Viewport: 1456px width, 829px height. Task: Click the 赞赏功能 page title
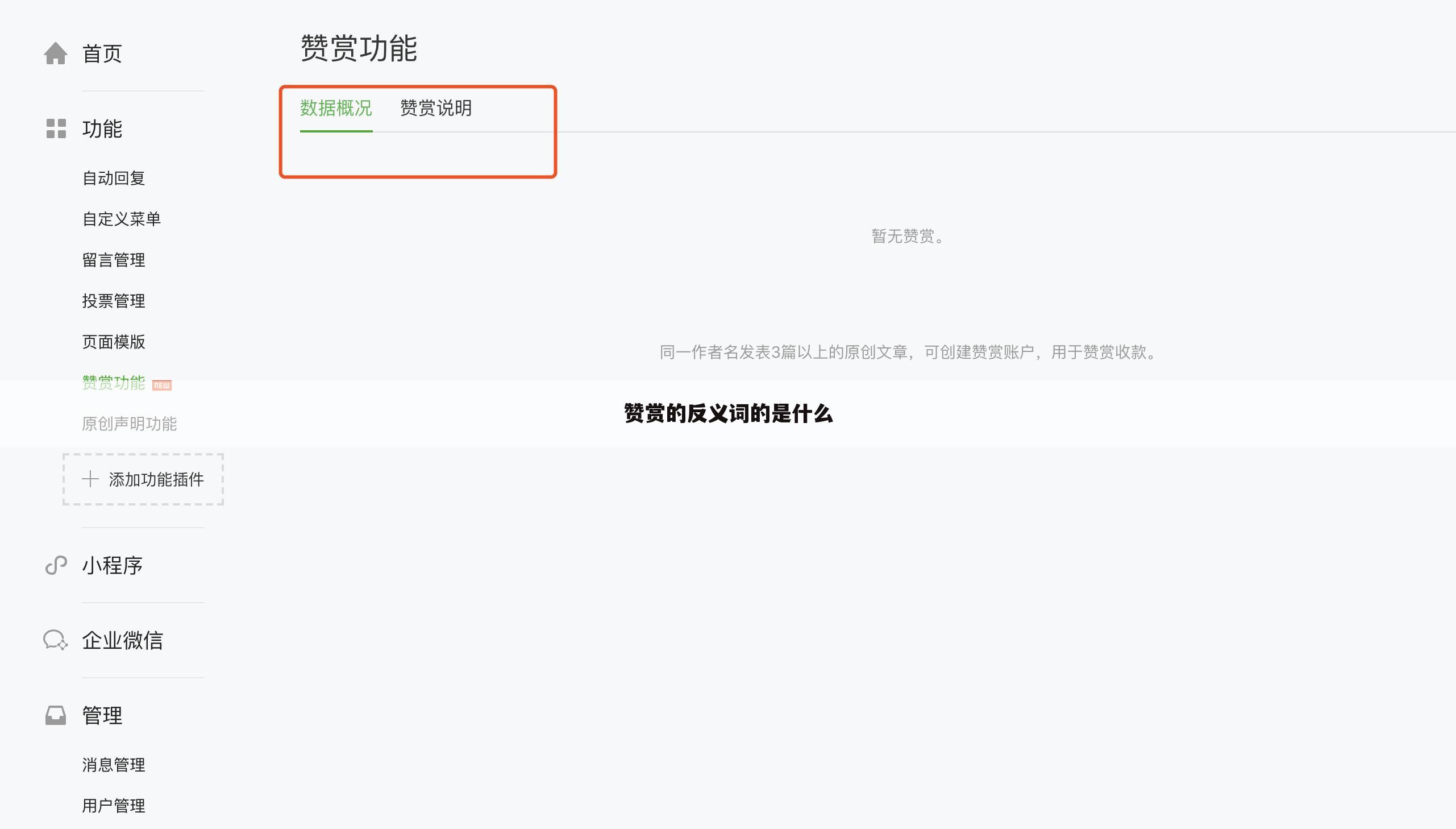(x=359, y=48)
